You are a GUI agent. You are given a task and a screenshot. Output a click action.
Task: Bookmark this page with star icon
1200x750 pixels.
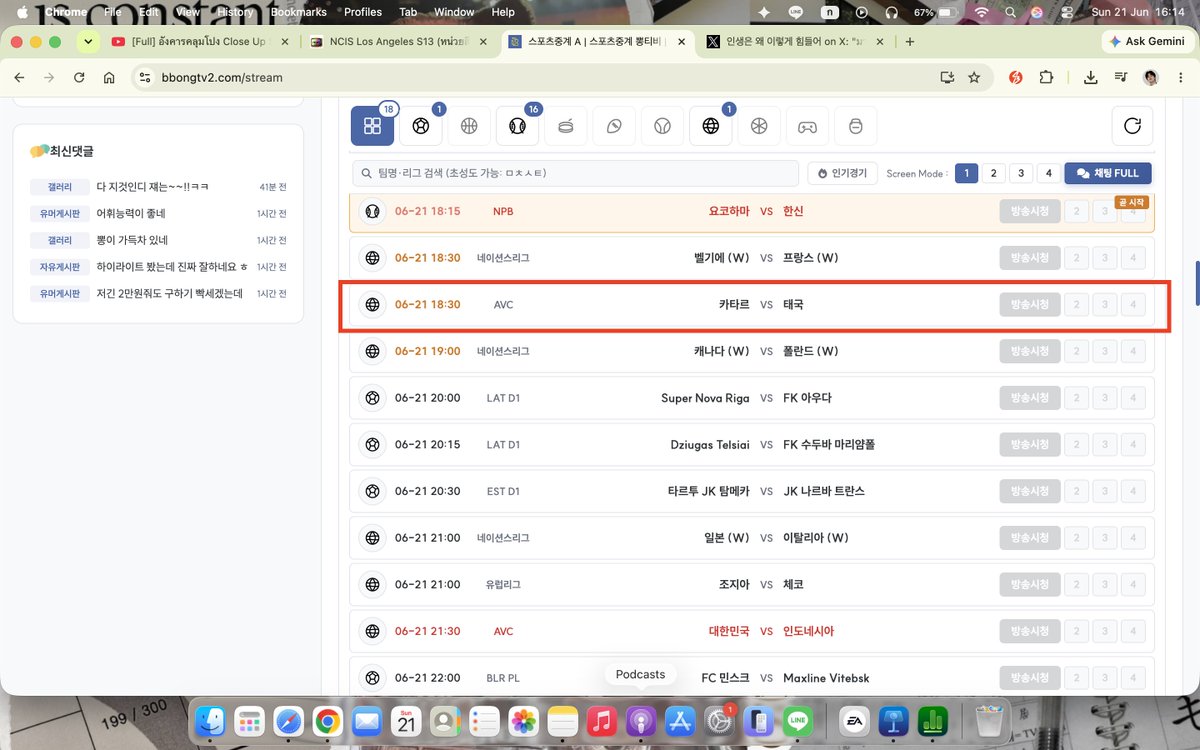974,77
